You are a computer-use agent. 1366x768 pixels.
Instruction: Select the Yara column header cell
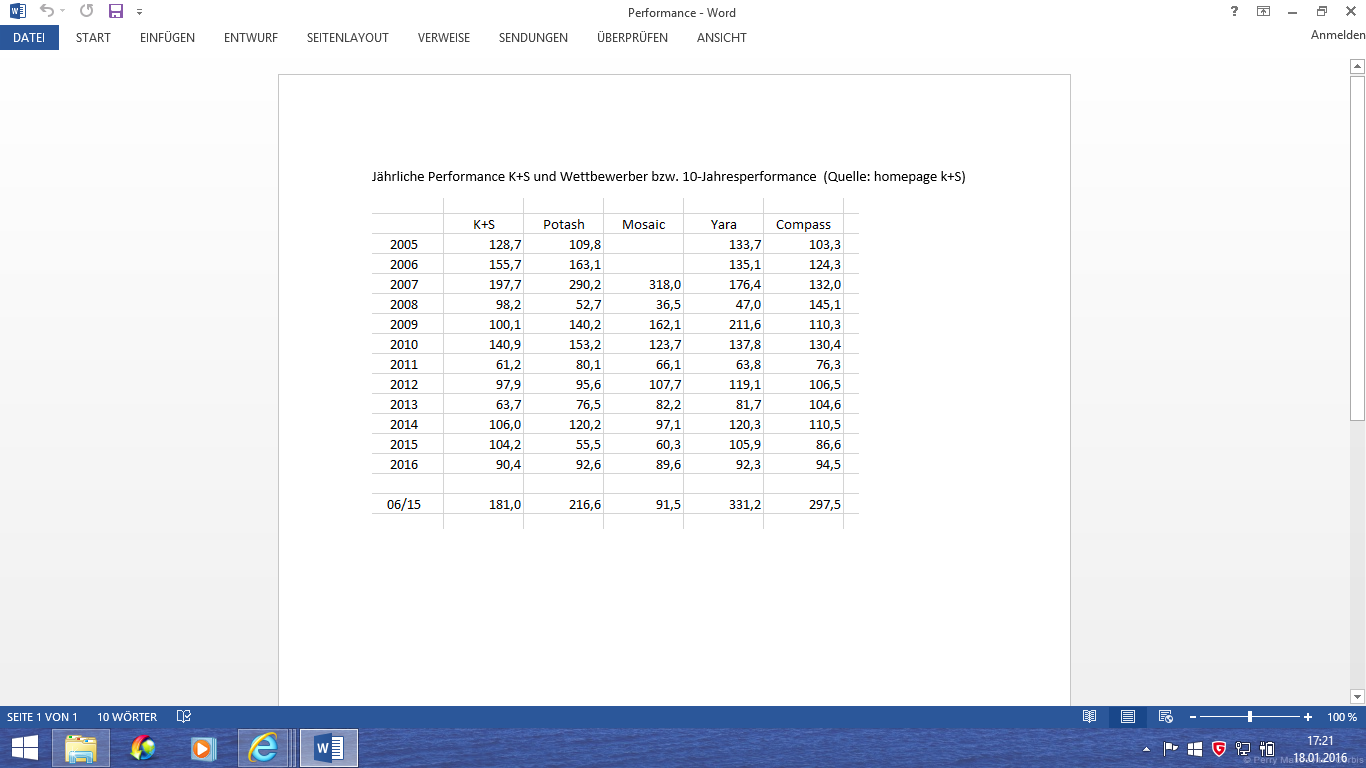click(724, 224)
